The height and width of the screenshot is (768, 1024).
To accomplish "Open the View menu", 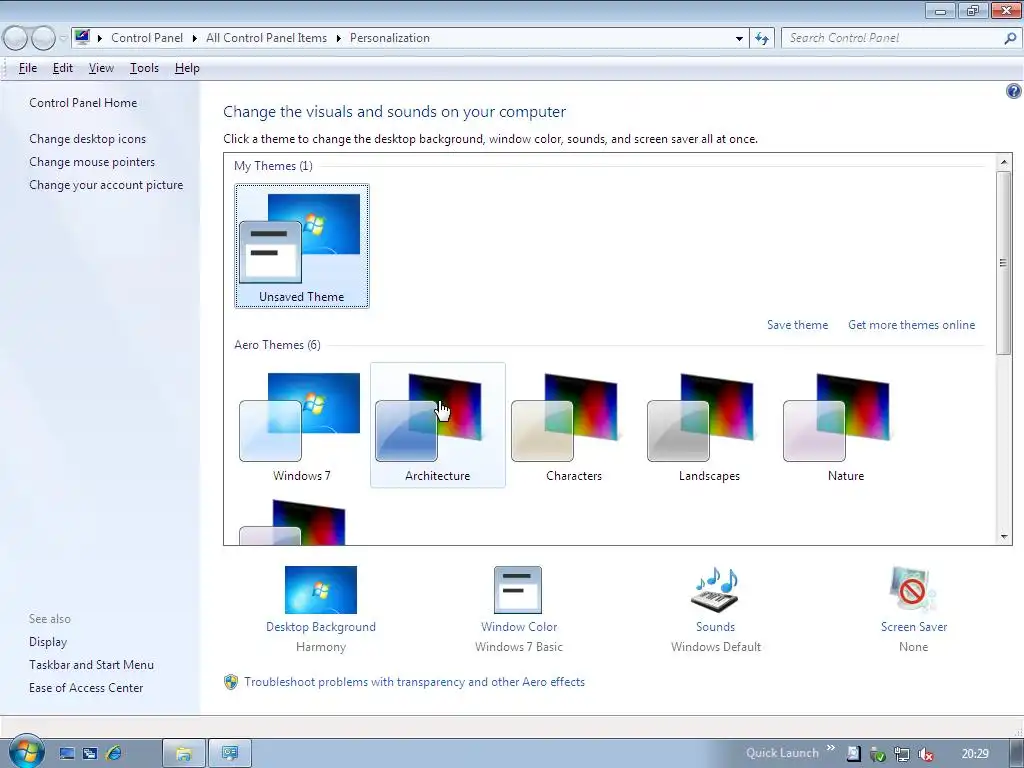I will (x=101, y=68).
